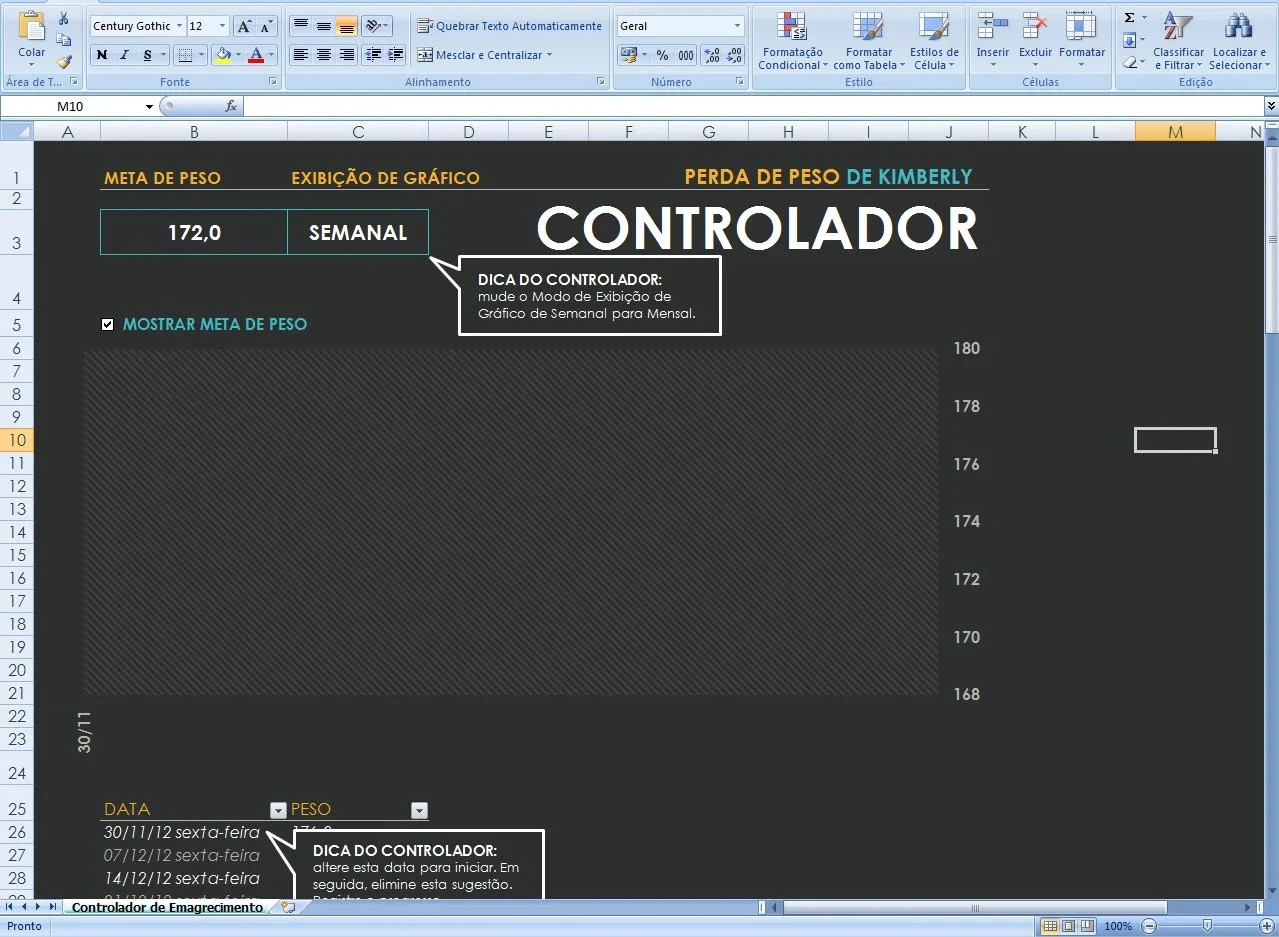
Task: Toggle underline (S) formatting
Action: click(148, 55)
